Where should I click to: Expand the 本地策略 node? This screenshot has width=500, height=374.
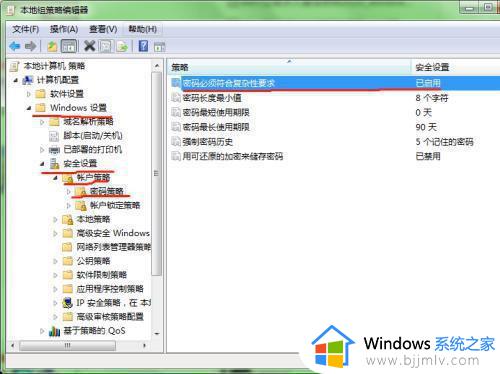(55, 220)
